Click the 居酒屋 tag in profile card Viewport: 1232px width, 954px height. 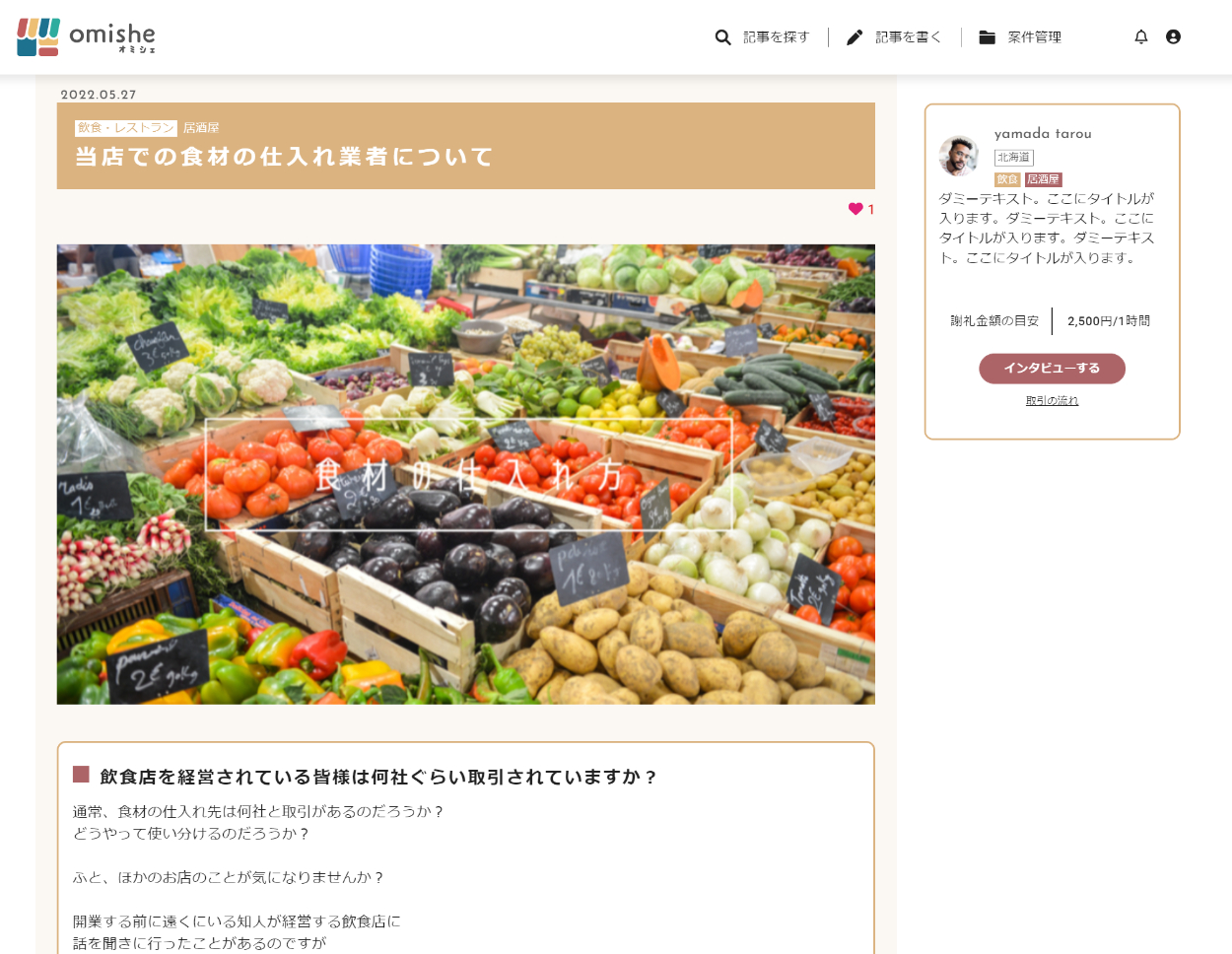[1043, 179]
